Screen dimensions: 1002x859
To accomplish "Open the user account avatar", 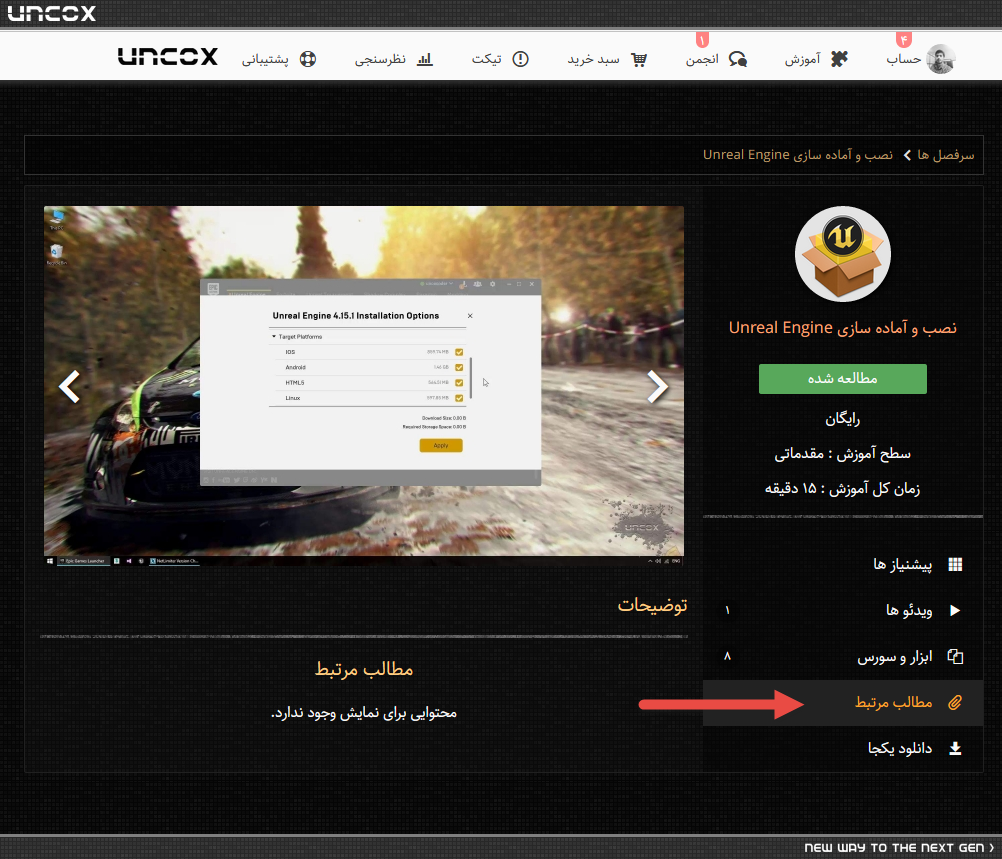I will 940,59.
